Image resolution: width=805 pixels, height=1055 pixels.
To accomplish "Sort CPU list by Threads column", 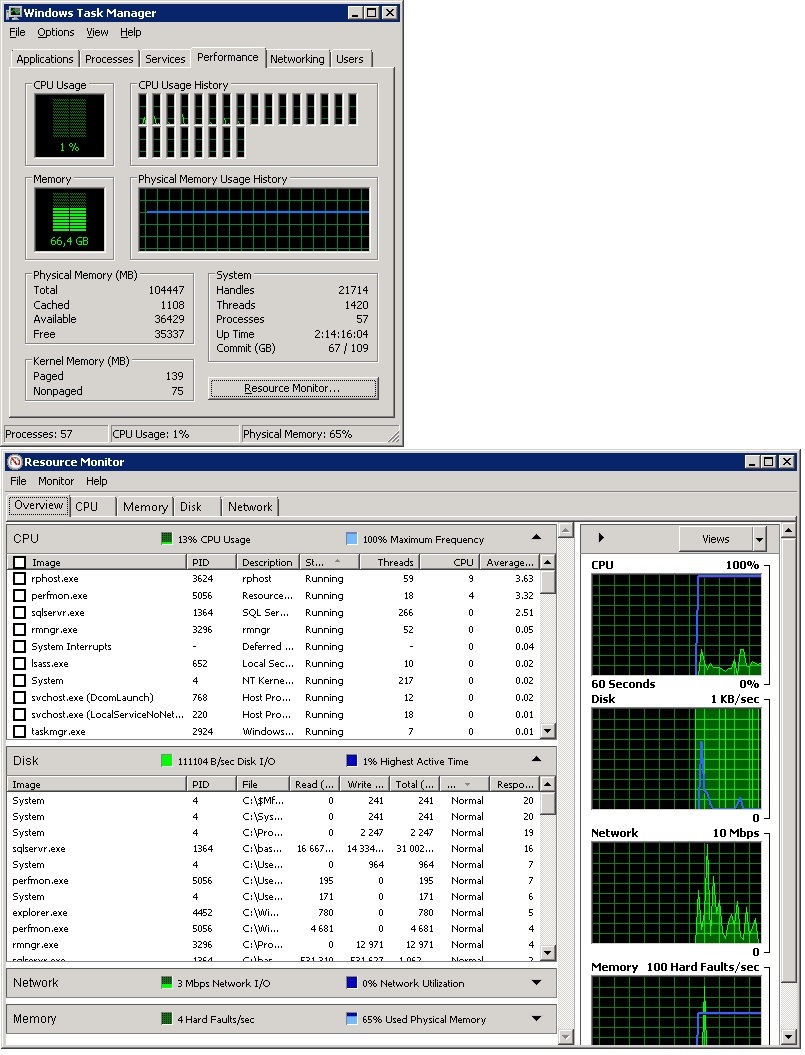I will pos(390,562).
